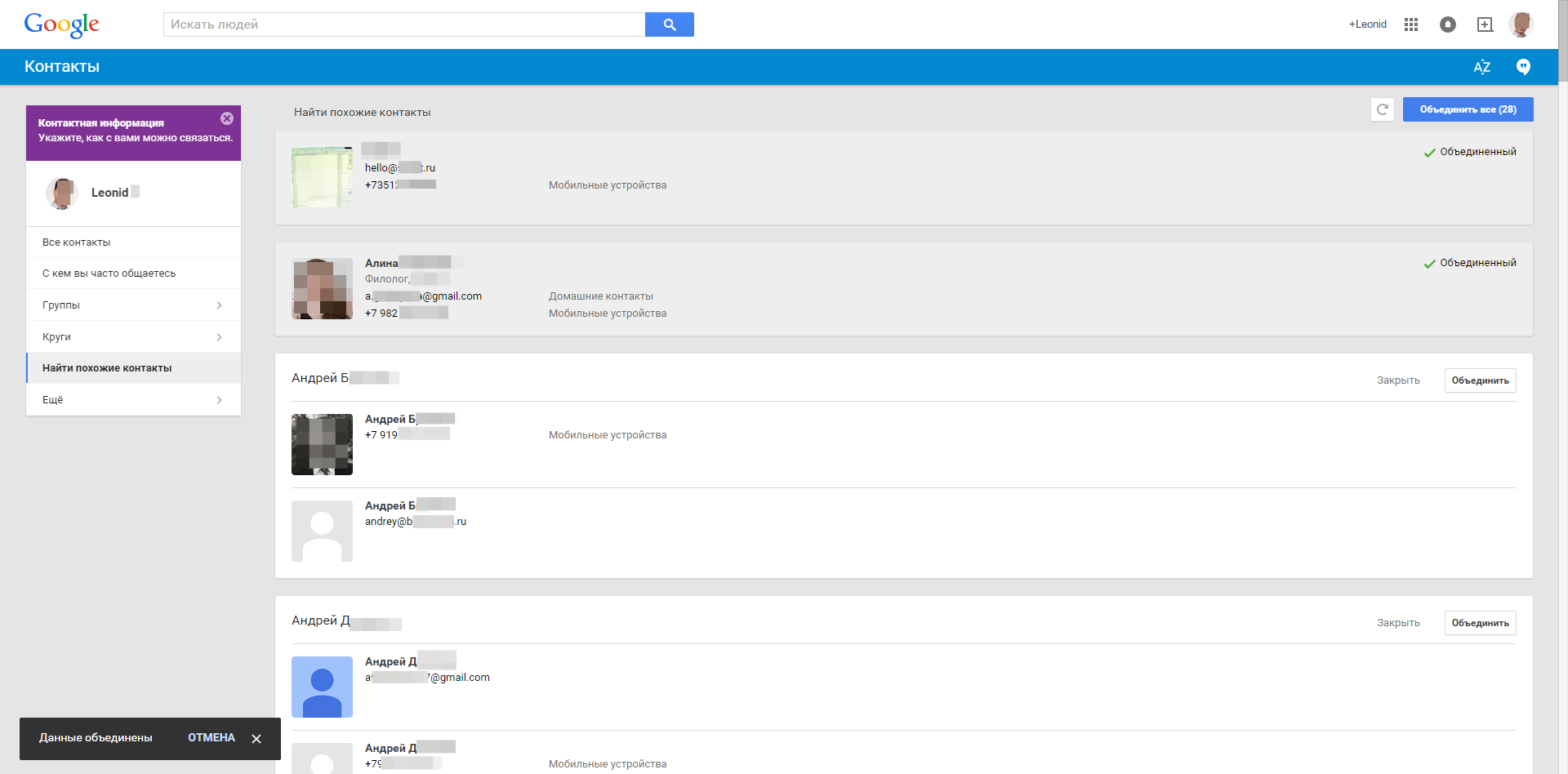Click the Объединить все (28) button
The width and height of the screenshot is (1568, 774).
pos(1468,109)
